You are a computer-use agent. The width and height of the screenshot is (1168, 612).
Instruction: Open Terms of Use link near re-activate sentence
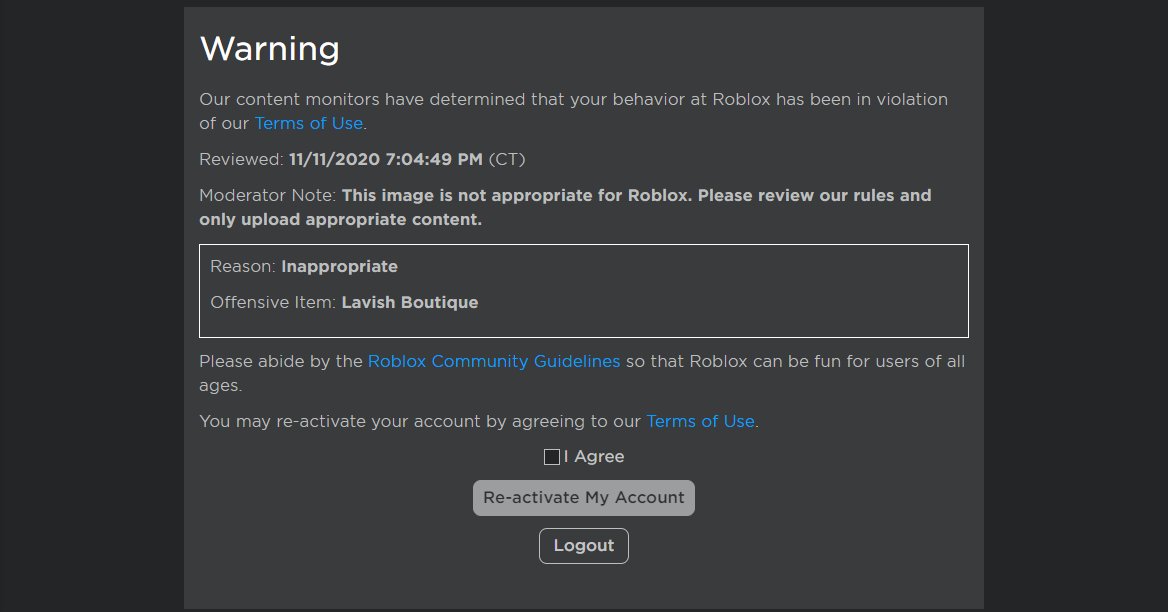[x=700, y=421]
